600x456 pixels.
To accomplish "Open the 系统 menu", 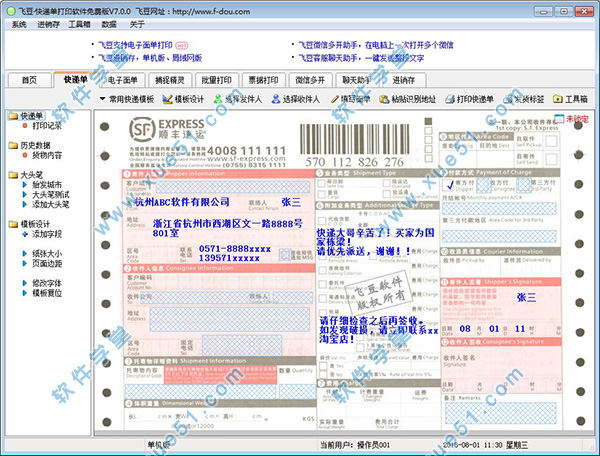I will coord(19,24).
